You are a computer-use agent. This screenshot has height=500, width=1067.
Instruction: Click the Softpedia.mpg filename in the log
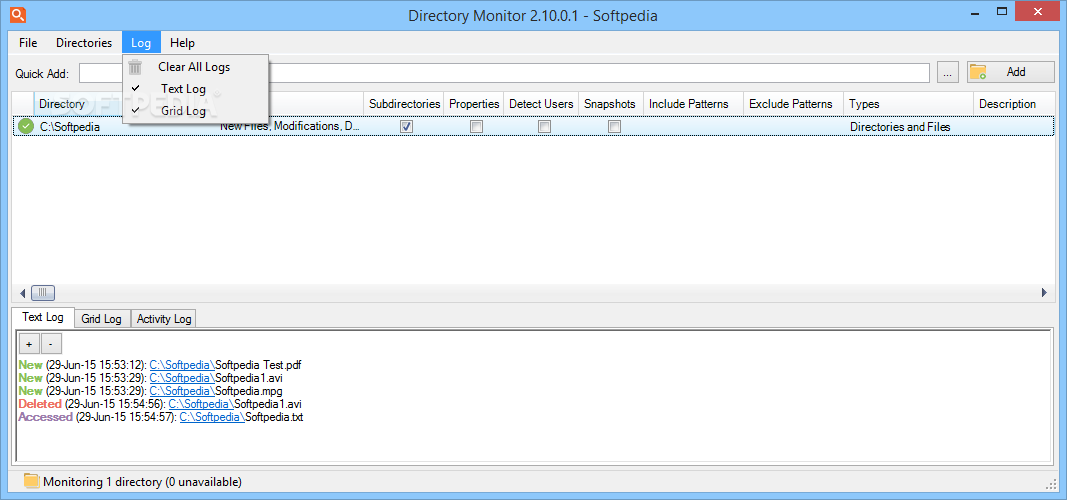tap(248, 391)
